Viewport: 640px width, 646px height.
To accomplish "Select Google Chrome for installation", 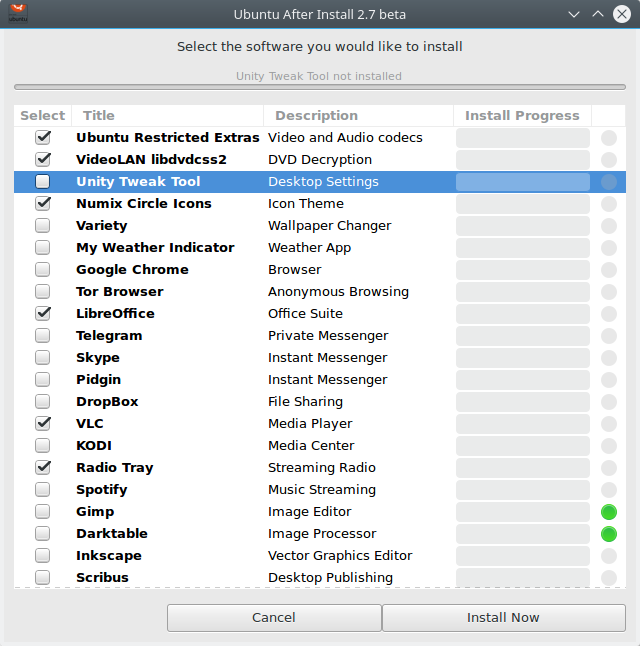I will coord(43,269).
